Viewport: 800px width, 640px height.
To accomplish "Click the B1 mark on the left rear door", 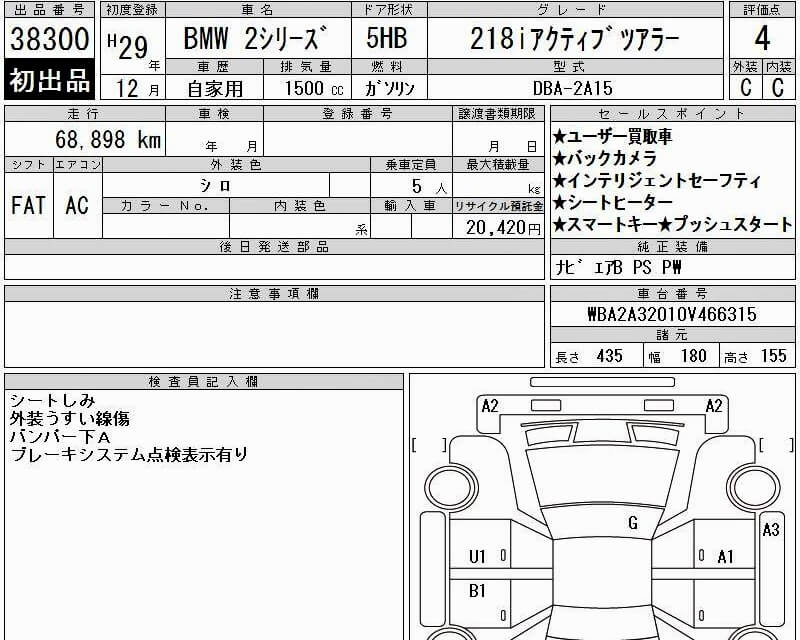I will point(477,590).
